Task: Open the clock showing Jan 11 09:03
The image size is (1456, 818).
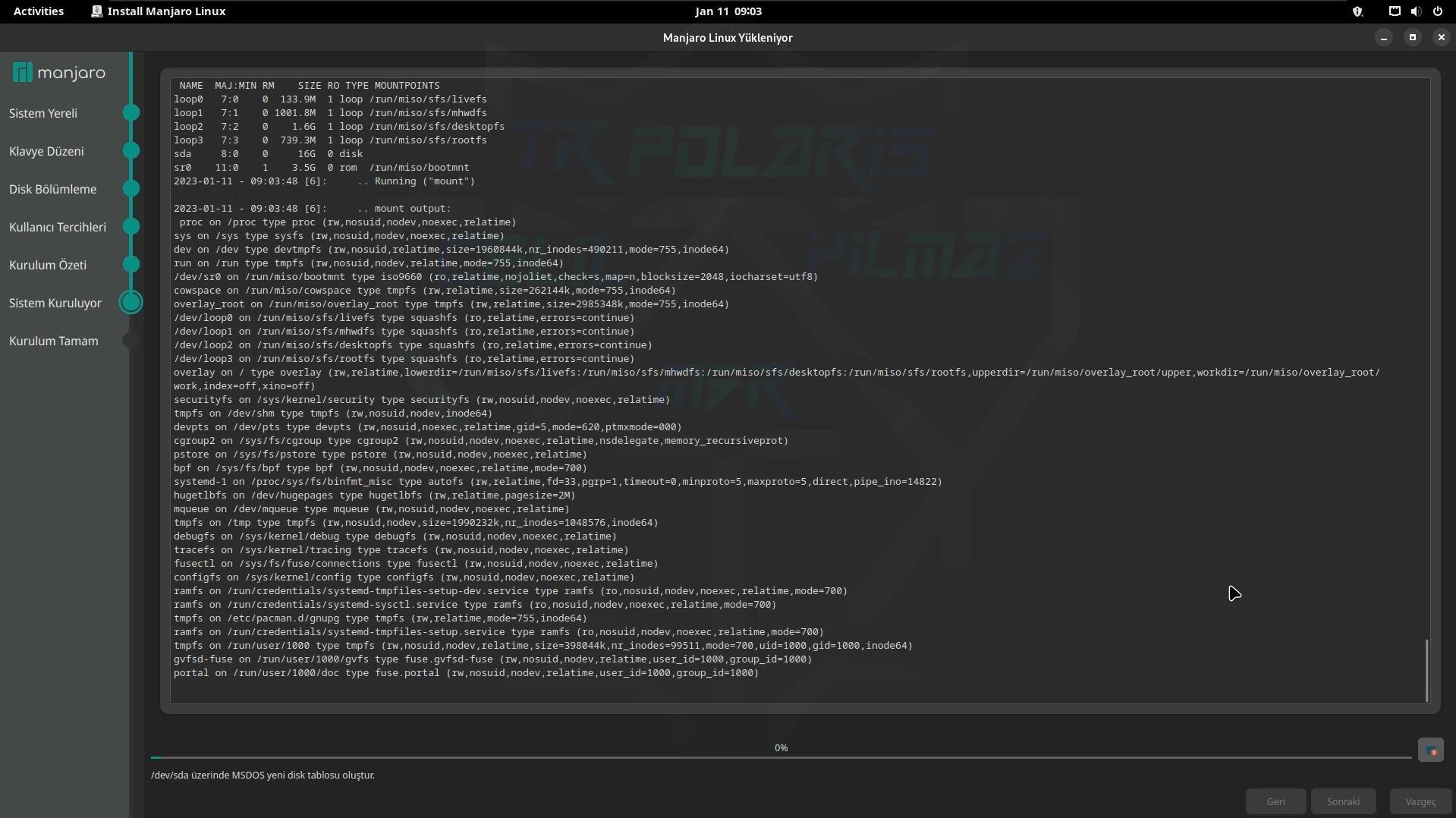Action: click(728, 11)
